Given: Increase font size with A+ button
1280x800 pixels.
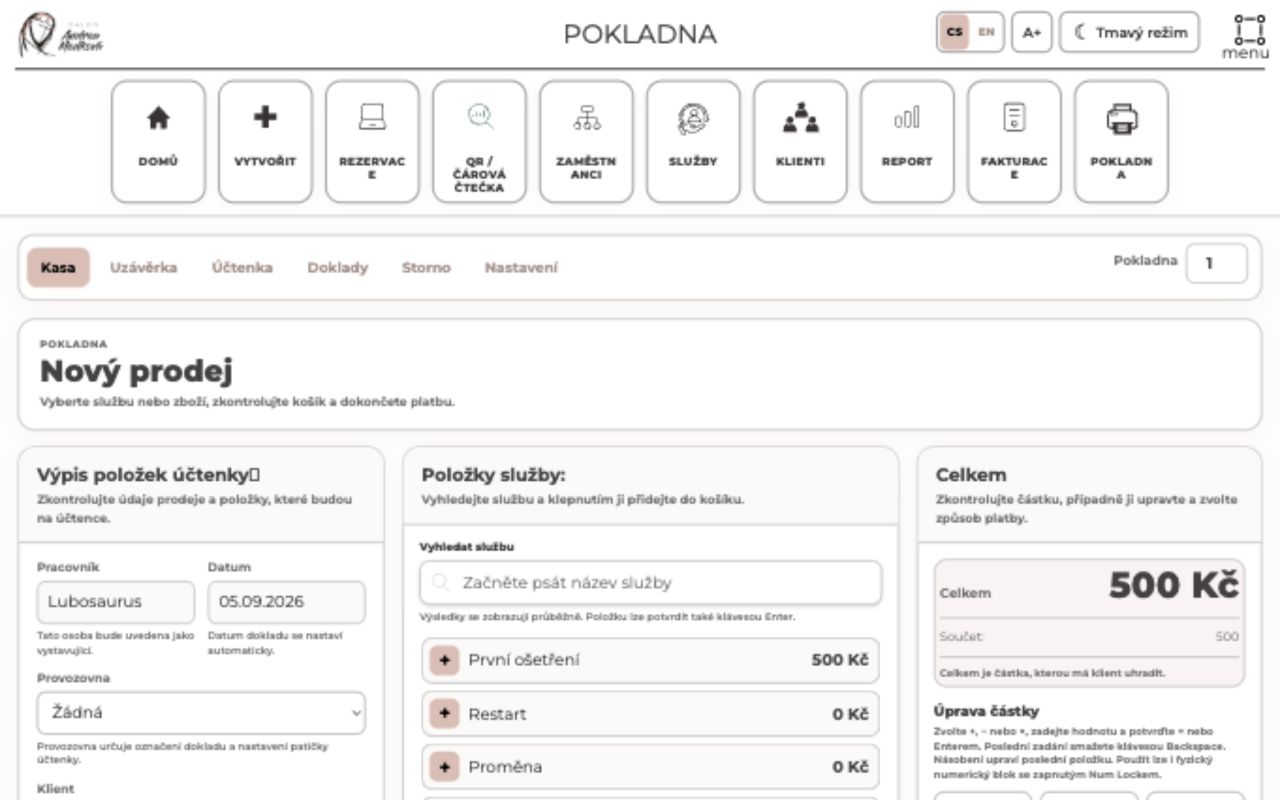Looking at the screenshot, I should tap(1031, 32).
